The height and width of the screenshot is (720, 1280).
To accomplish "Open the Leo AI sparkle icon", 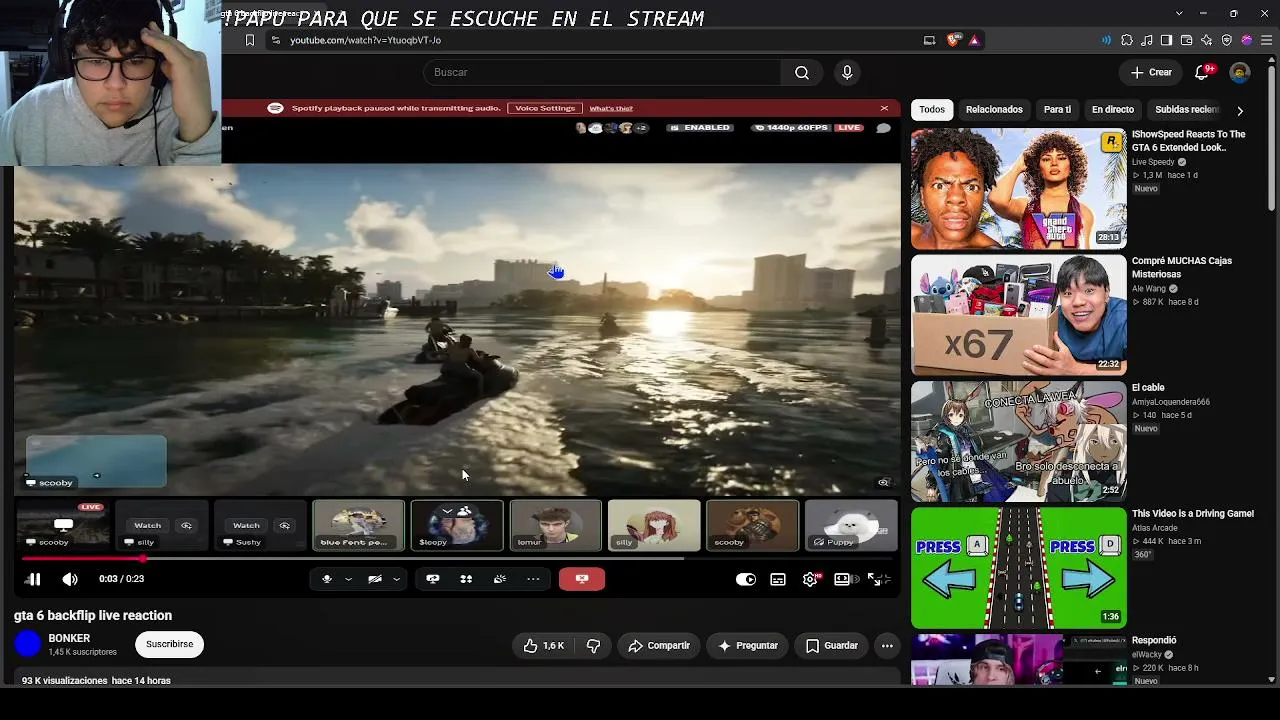I will click(1207, 40).
